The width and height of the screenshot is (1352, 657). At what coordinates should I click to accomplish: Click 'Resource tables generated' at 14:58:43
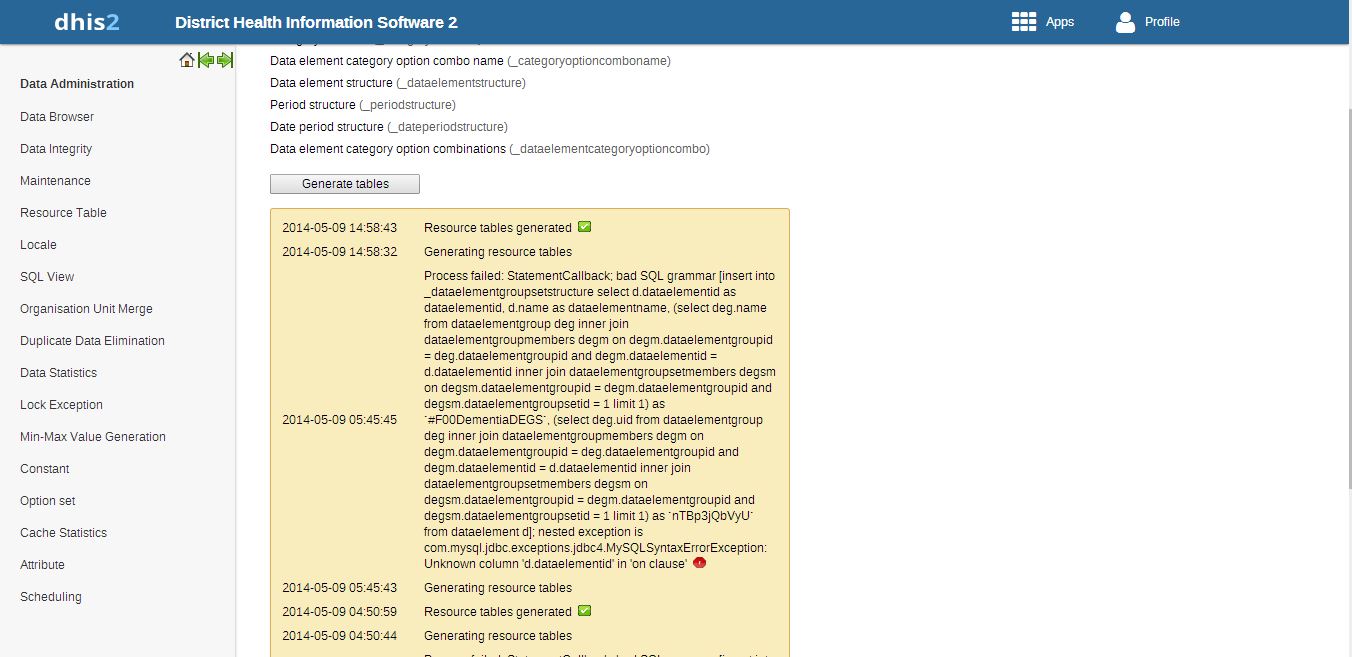(498, 228)
